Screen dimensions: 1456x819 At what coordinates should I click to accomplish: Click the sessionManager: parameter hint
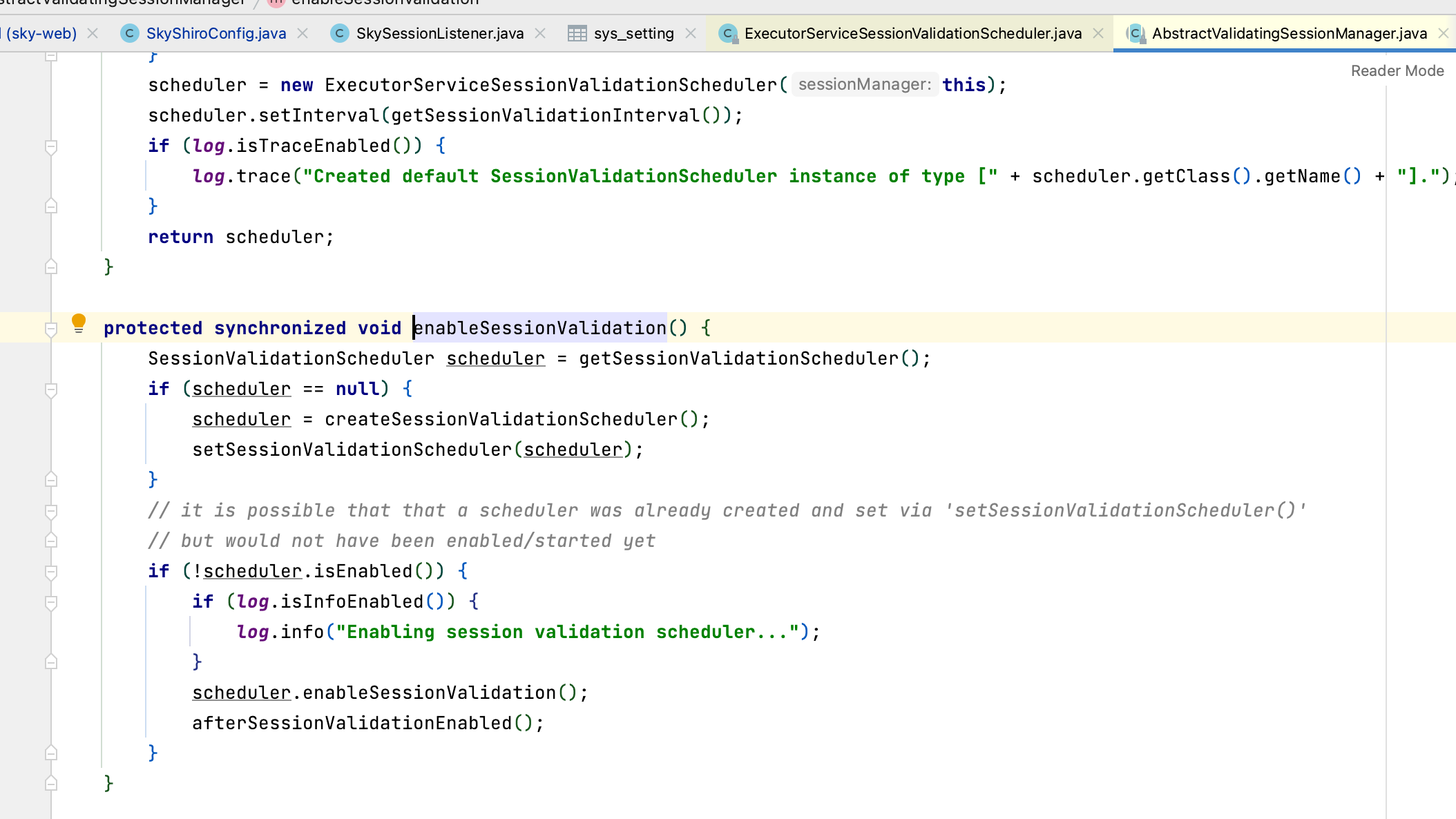pos(865,84)
